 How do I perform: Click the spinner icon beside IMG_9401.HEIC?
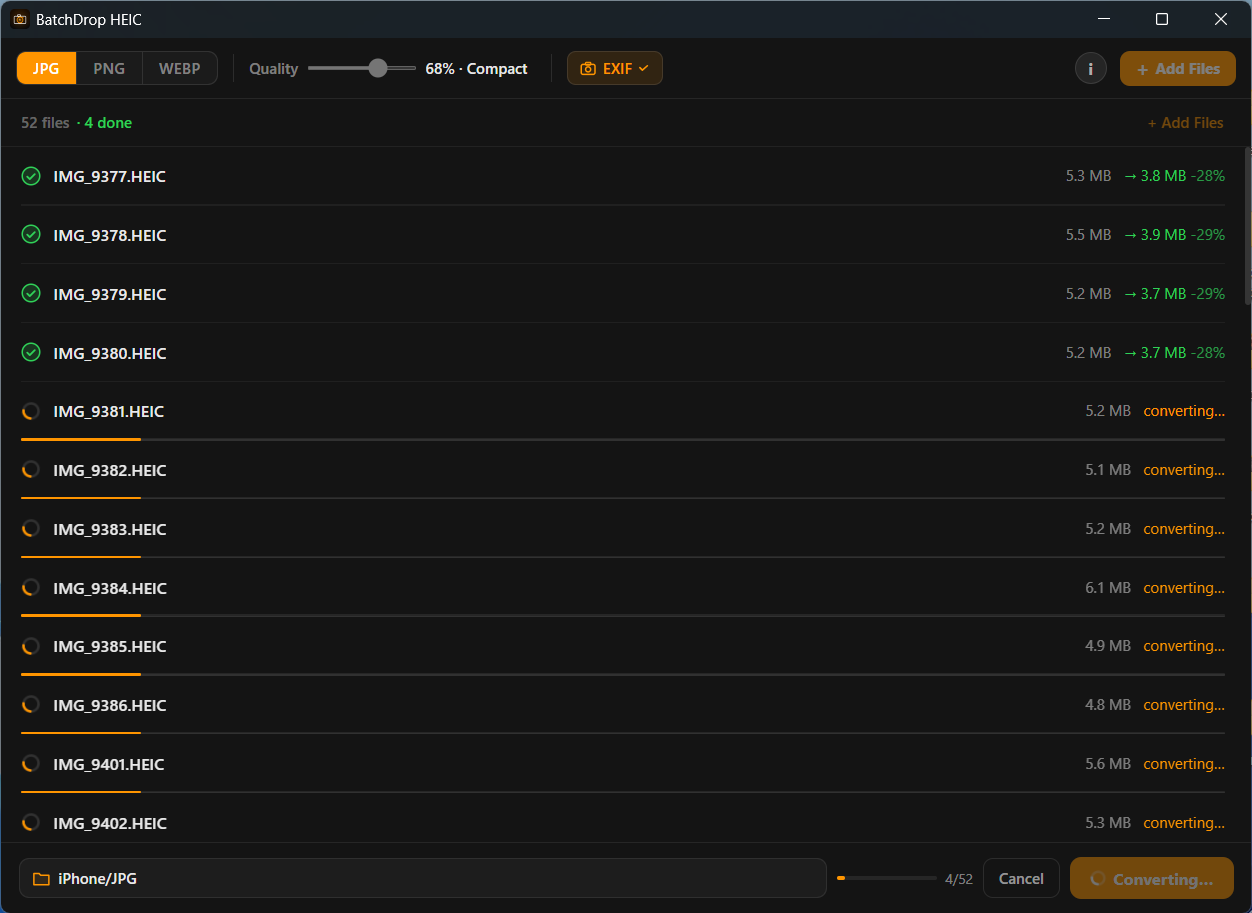(x=31, y=764)
